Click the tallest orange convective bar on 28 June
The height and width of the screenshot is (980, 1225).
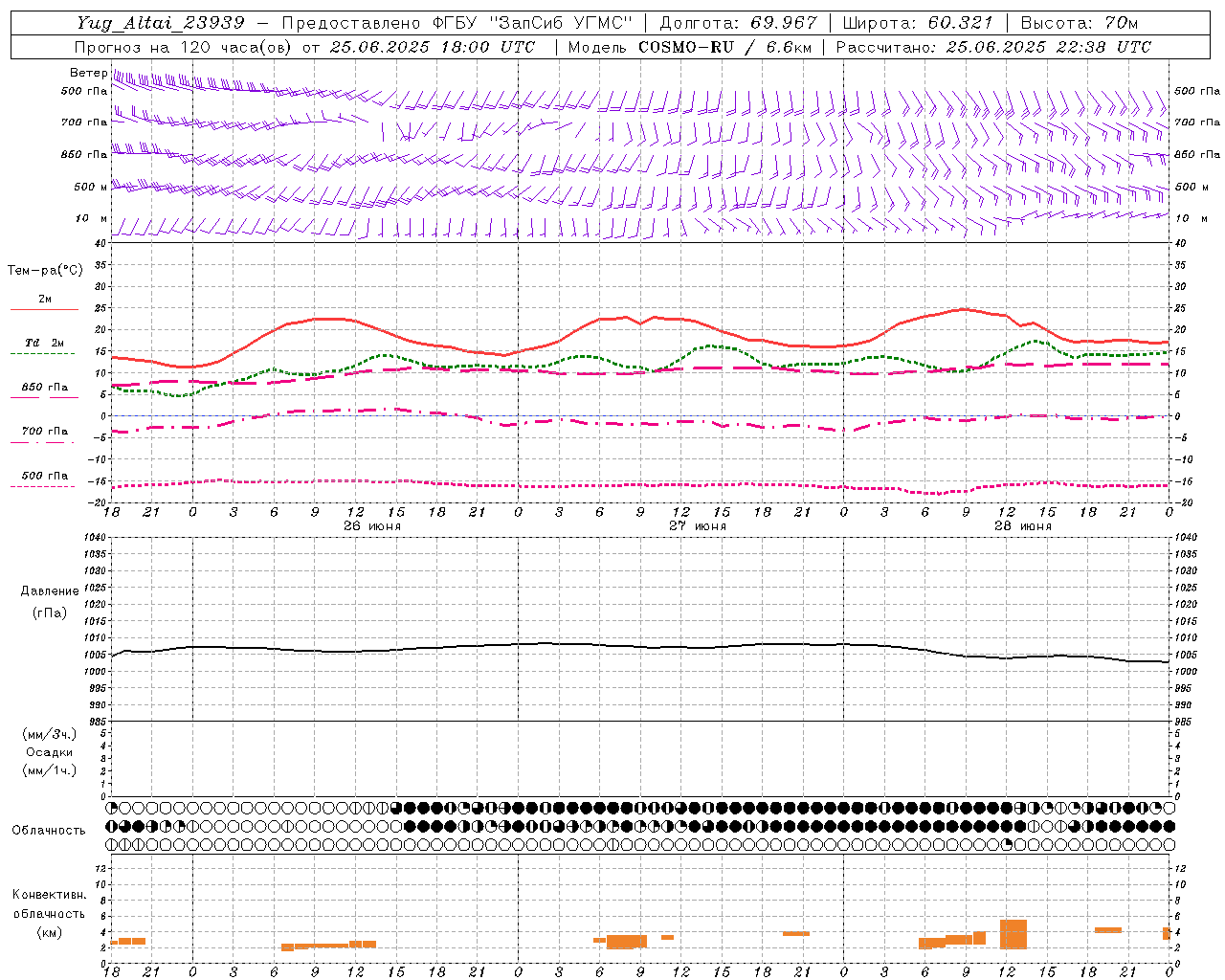coord(1013,934)
